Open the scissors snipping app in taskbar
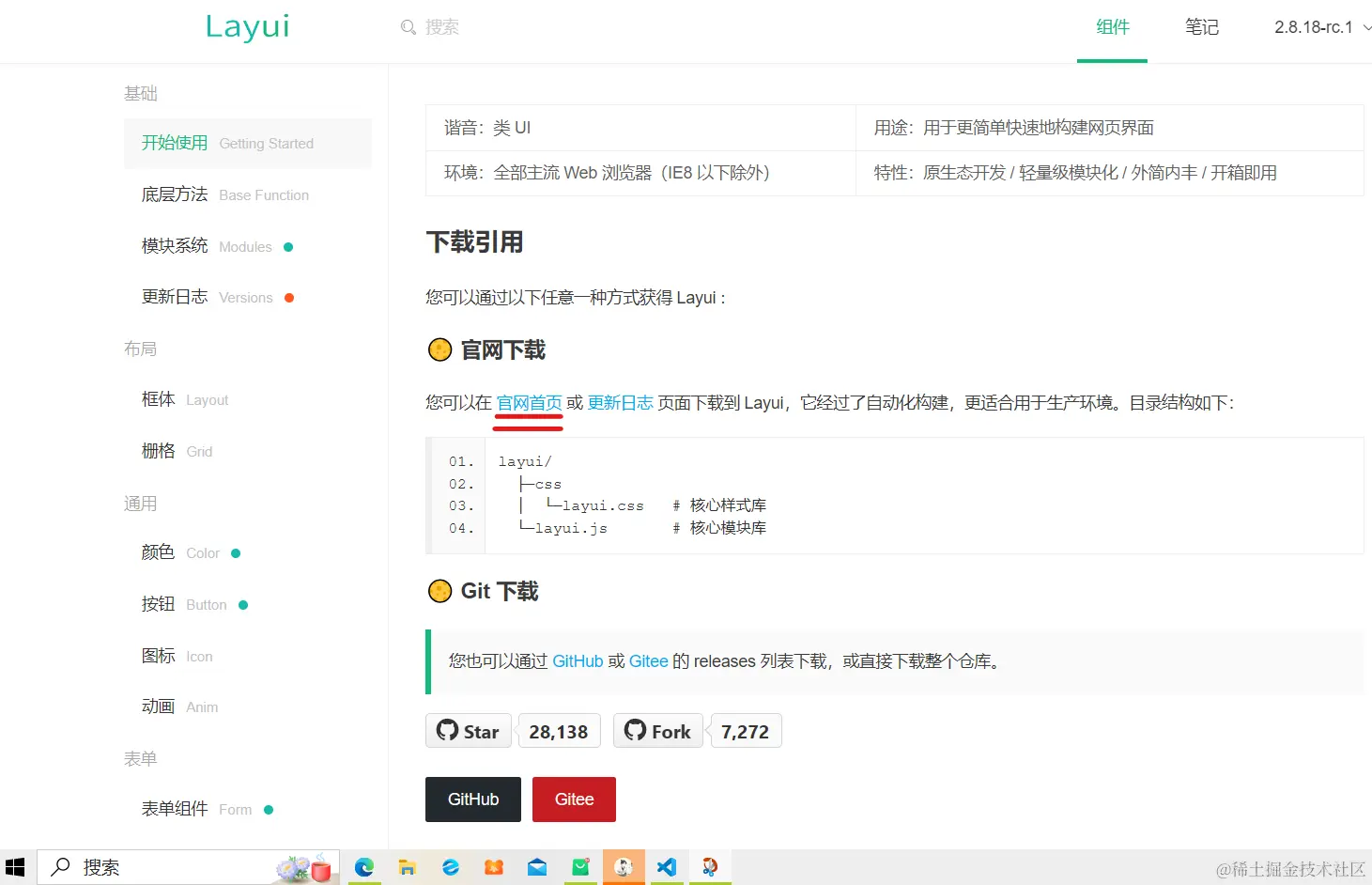 pos(710,867)
